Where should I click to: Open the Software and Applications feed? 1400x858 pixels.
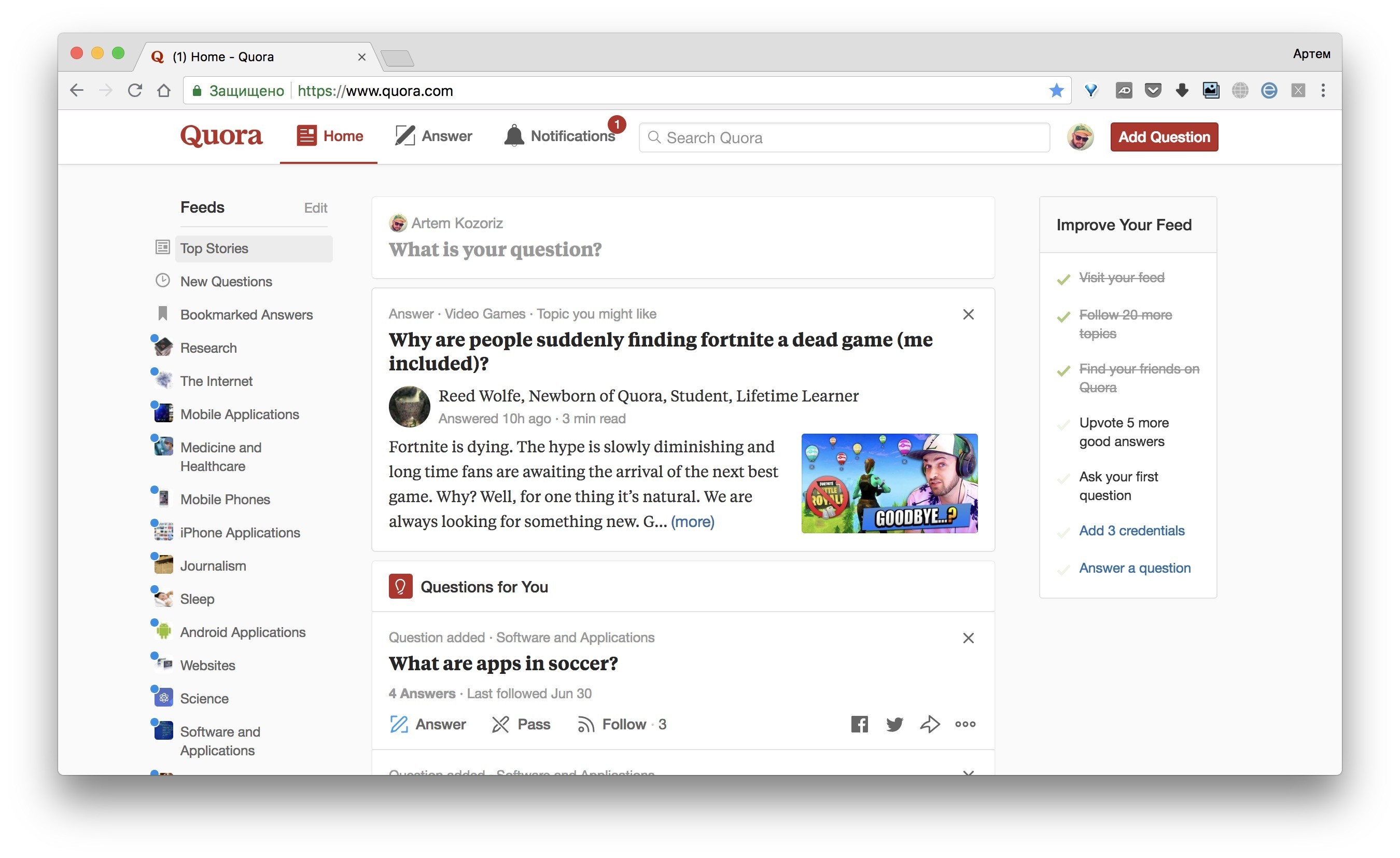220,741
